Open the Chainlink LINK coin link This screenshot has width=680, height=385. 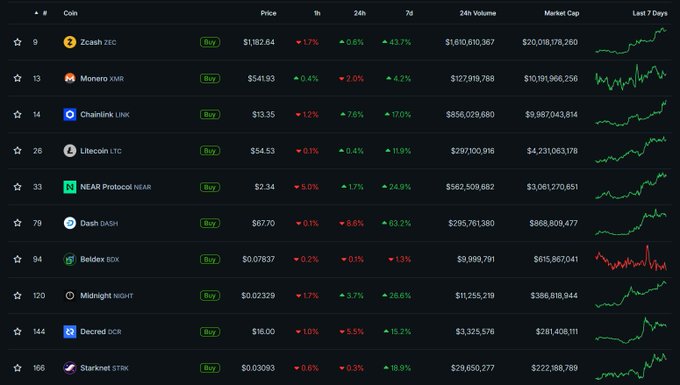[x=105, y=114]
